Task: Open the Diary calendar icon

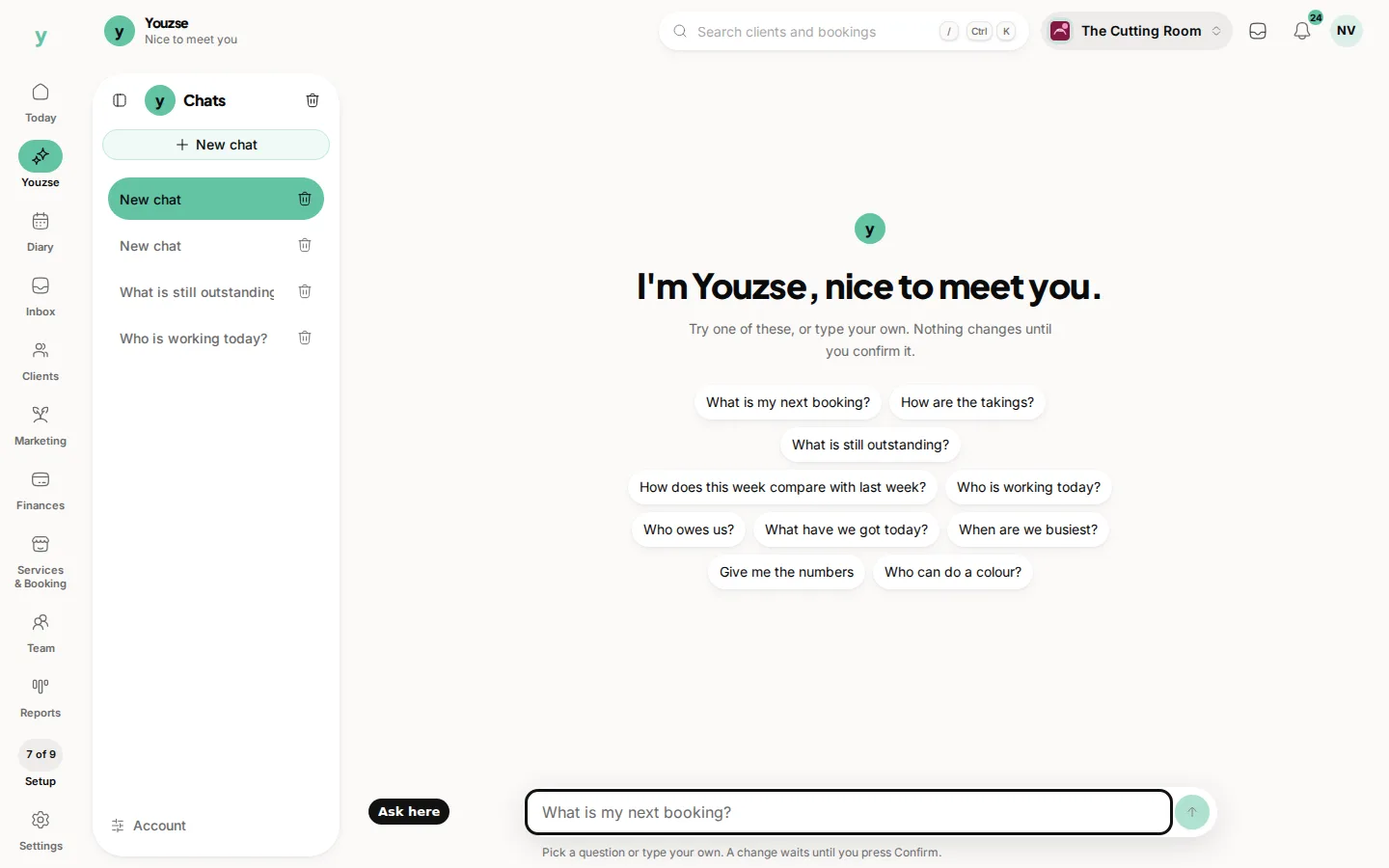Action: (41, 222)
